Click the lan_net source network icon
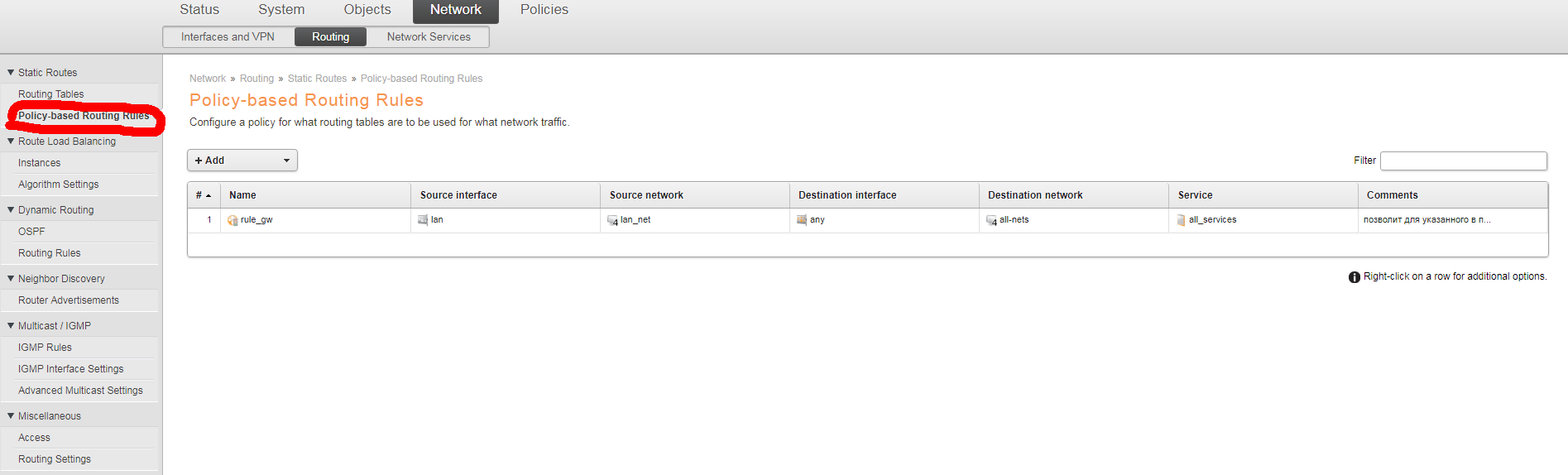The width and height of the screenshot is (1568, 475). (x=612, y=220)
